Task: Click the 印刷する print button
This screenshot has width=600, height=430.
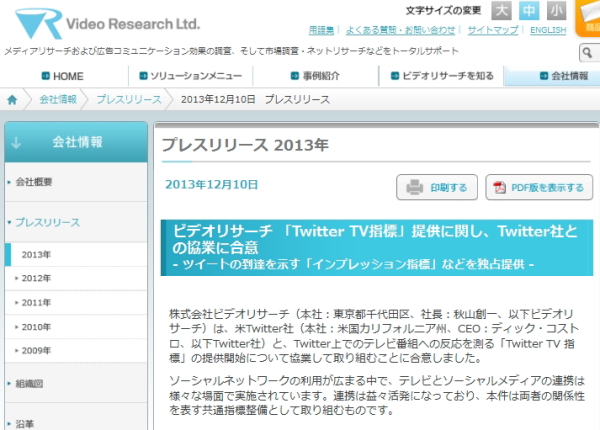Action: 437,187
